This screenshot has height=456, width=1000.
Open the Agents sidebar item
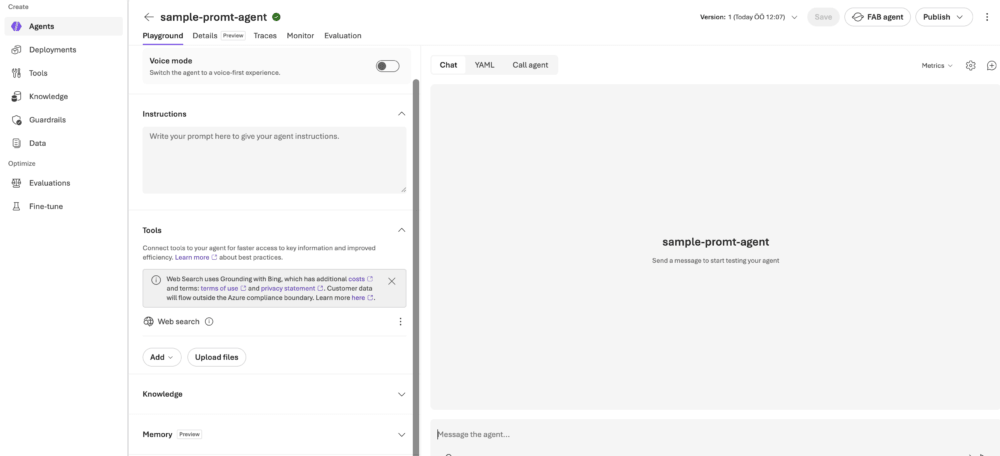63,26
